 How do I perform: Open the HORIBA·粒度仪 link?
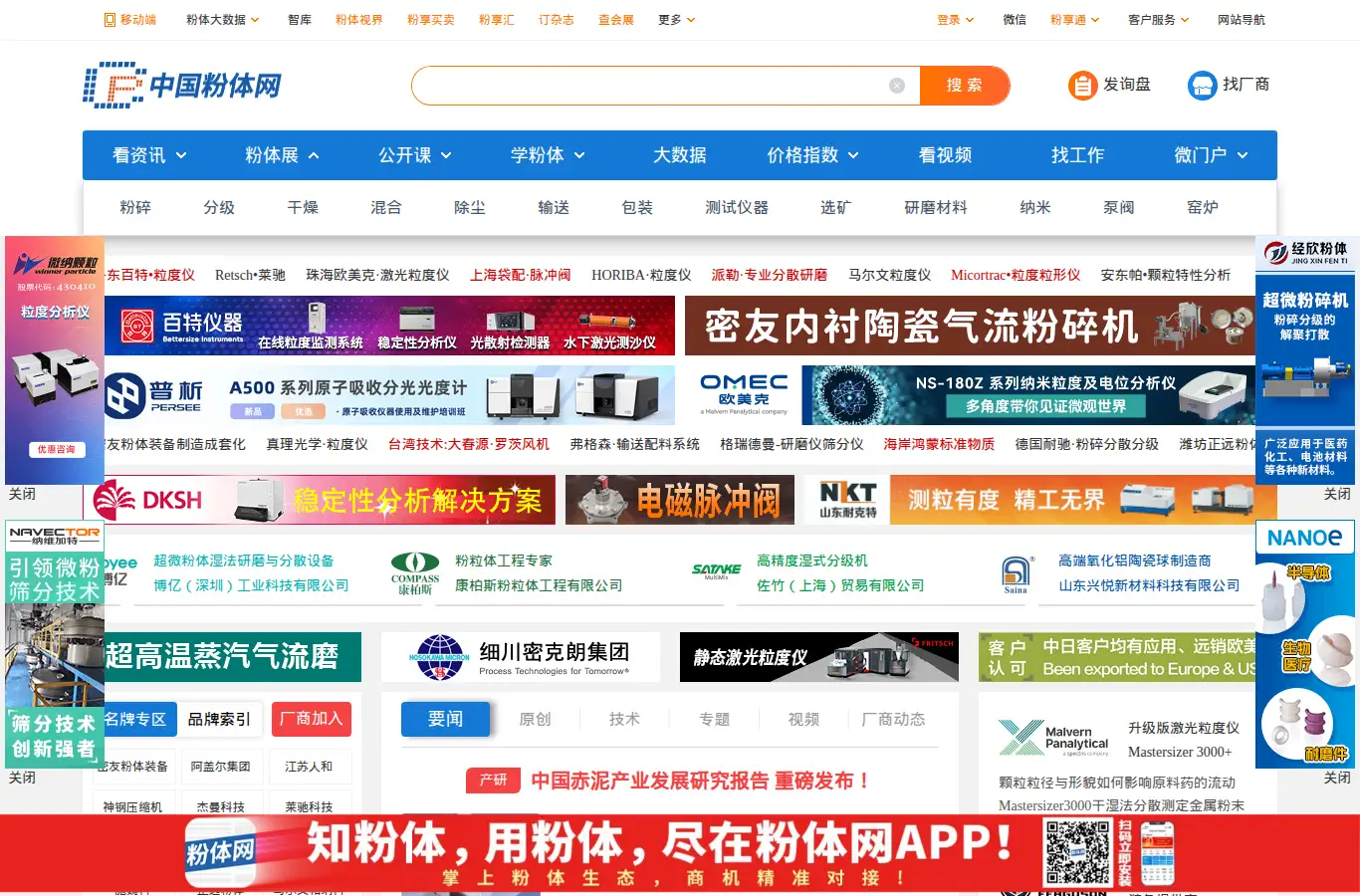click(641, 275)
